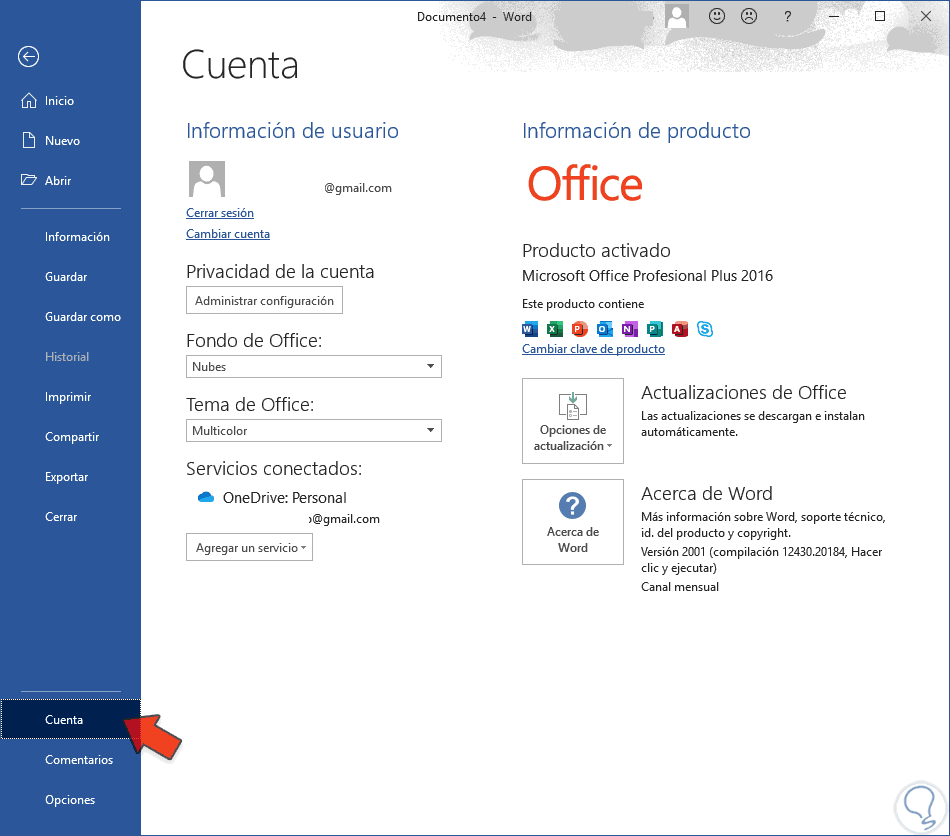Click the PowerPoint app icon
The width and height of the screenshot is (950, 836).
pos(580,329)
